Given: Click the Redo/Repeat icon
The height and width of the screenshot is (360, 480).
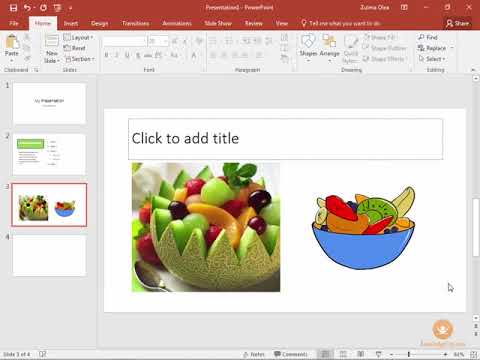Looking at the screenshot, I should tap(43, 8).
